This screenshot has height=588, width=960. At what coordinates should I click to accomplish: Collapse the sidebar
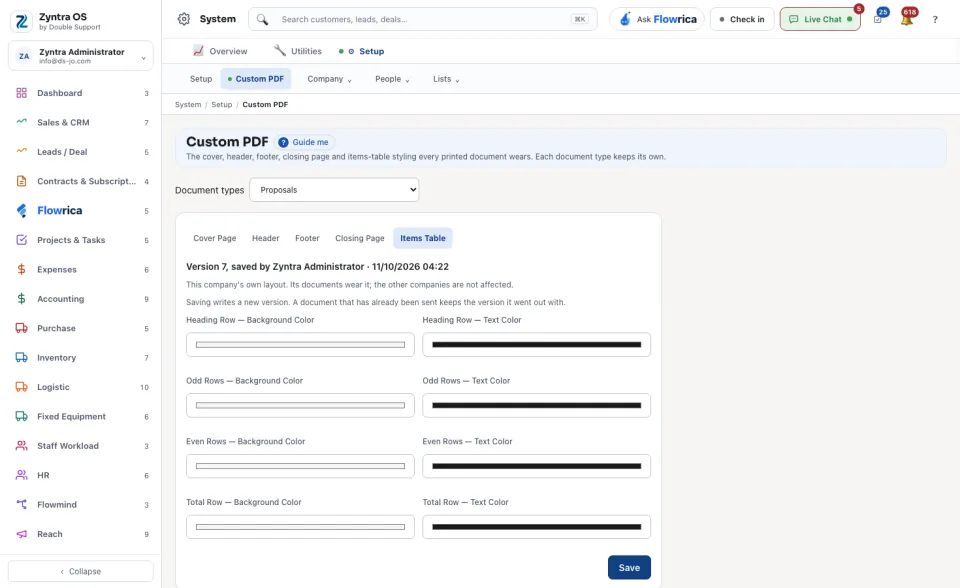(x=81, y=571)
